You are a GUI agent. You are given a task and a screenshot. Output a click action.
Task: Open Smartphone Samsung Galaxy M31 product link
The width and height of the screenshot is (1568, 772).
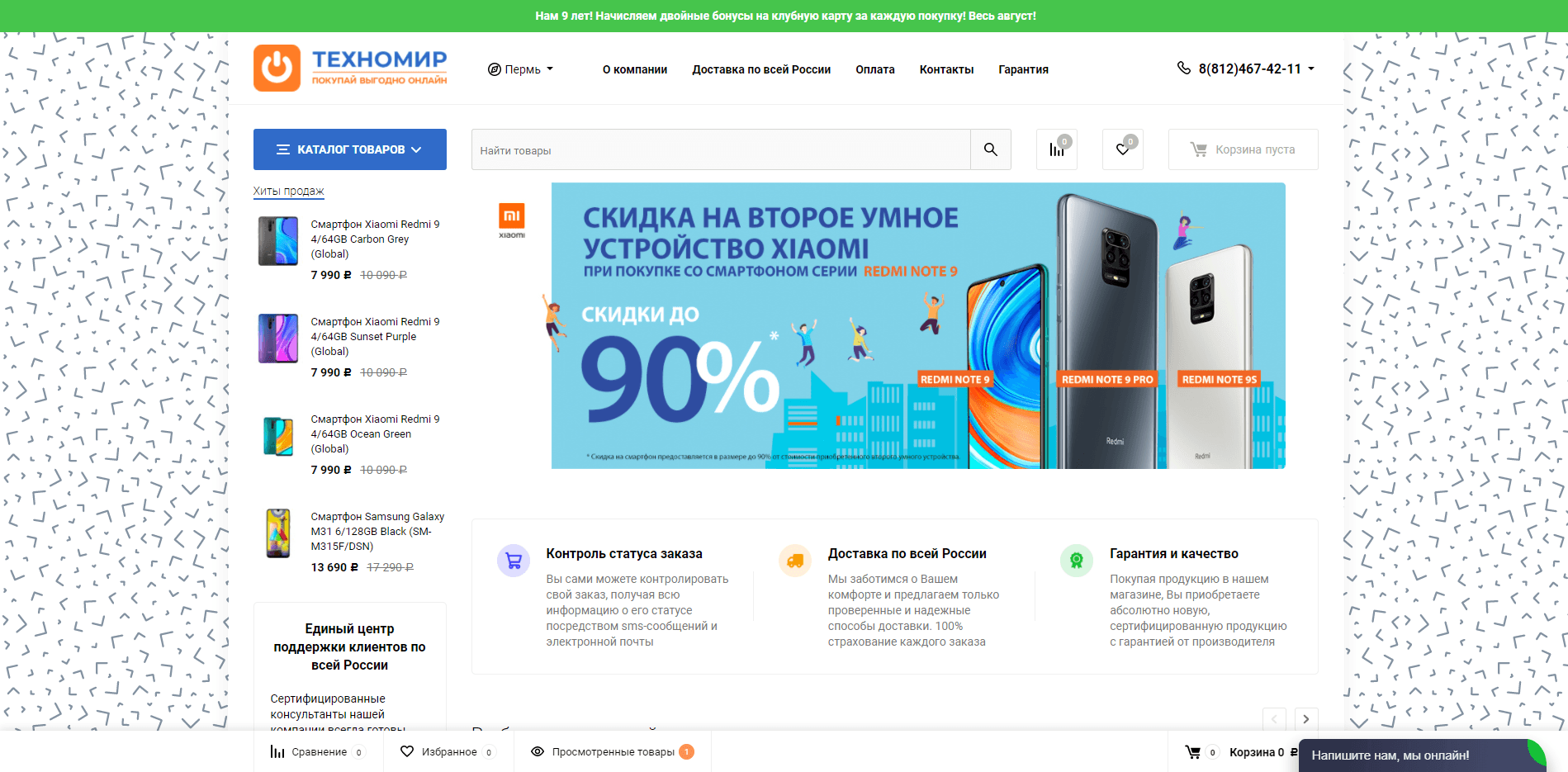tap(377, 531)
